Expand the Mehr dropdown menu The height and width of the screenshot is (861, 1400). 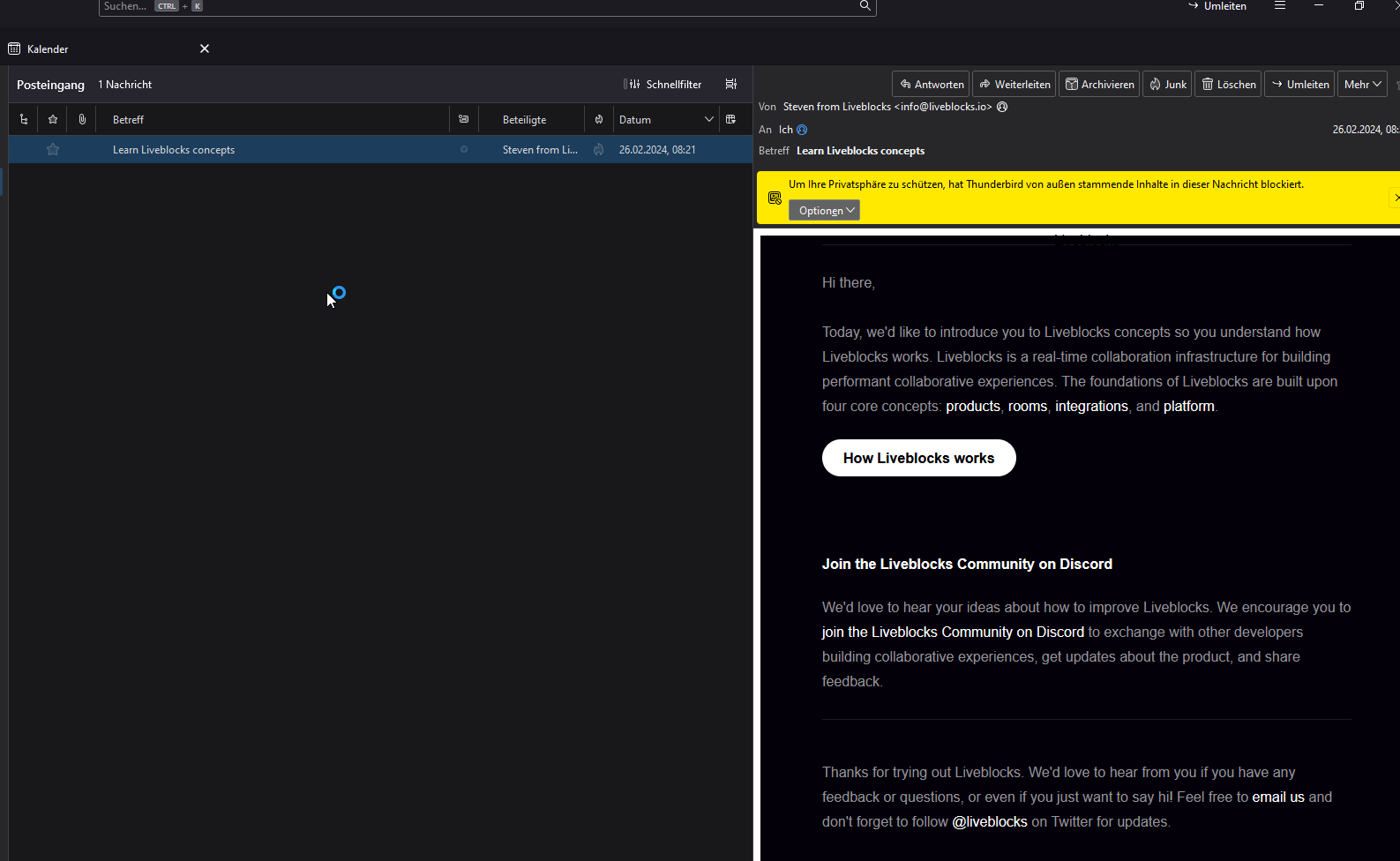(1362, 85)
